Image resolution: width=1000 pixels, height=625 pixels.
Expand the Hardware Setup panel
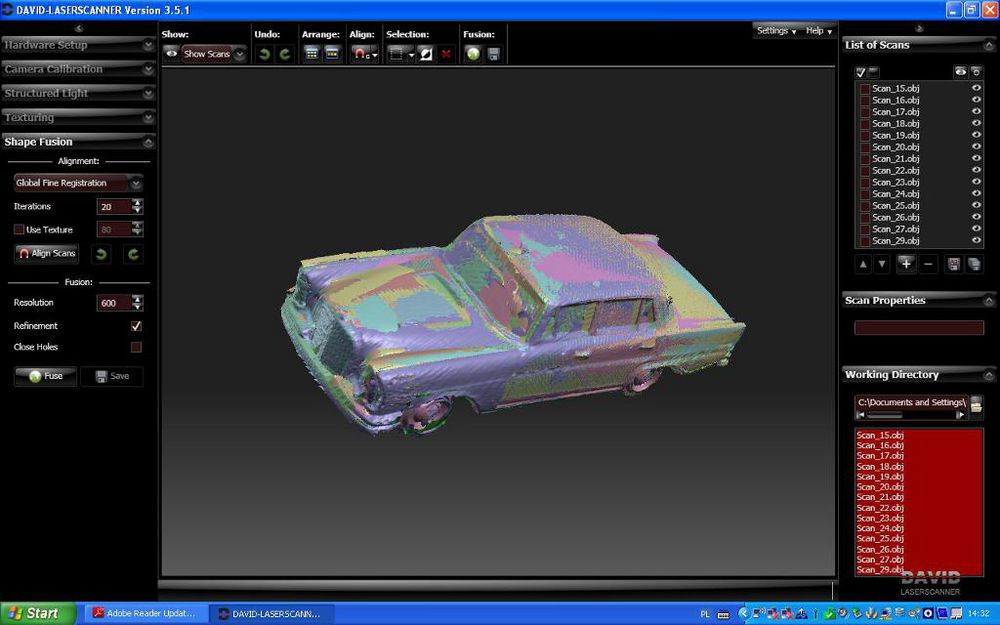click(x=78, y=45)
